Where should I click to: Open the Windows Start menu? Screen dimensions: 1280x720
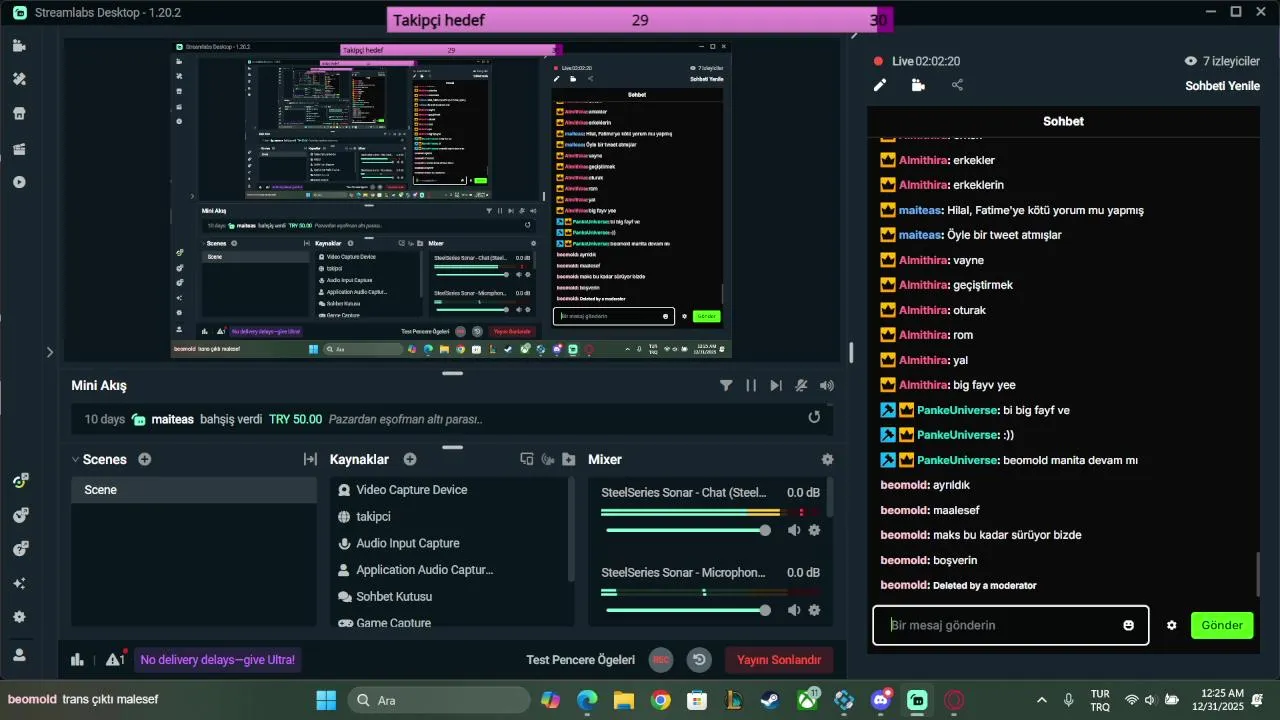pyautogui.click(x=326, y=700)
